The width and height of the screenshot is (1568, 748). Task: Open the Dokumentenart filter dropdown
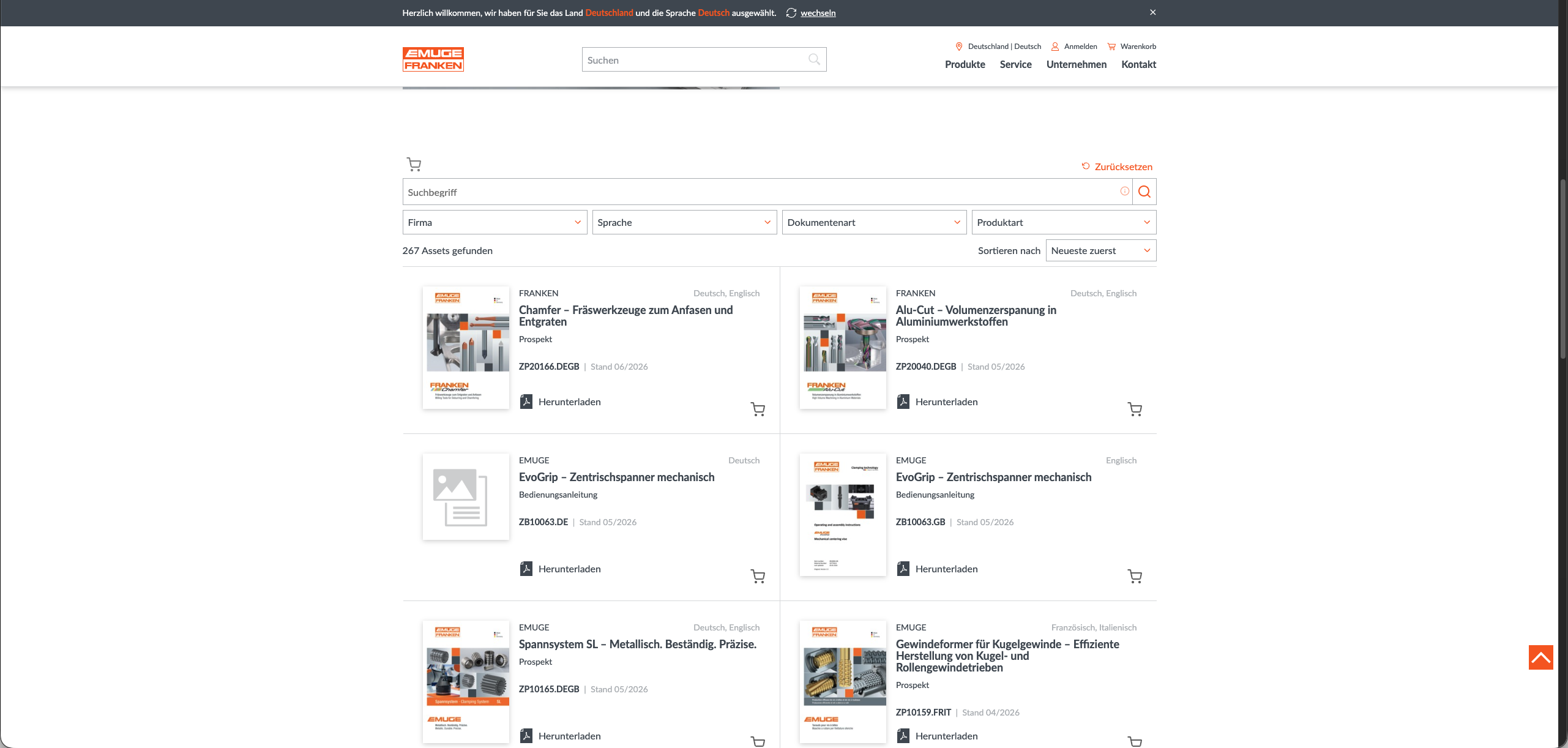click(874, 222)
